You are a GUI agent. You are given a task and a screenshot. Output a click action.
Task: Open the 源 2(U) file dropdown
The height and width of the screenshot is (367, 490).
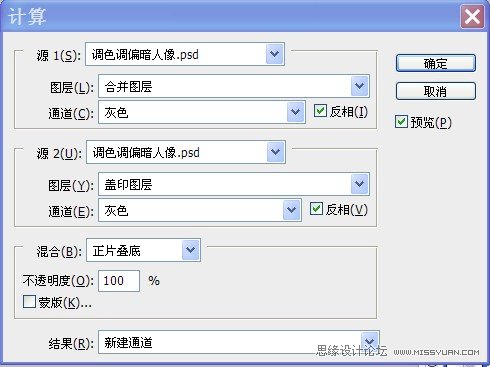pyautogui.click(x=186, y=152)
